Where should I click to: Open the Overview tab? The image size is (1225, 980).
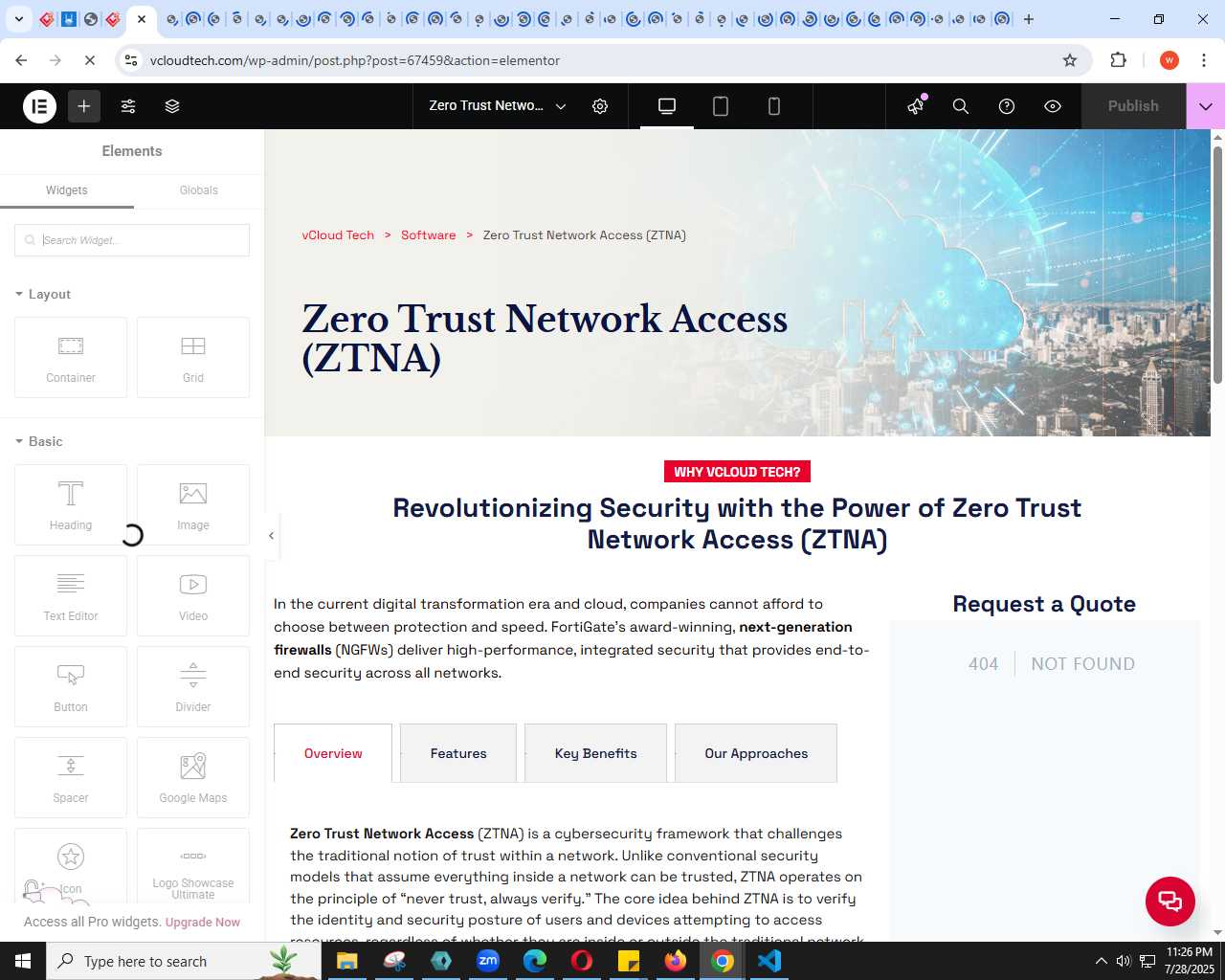tap(333, 753)
